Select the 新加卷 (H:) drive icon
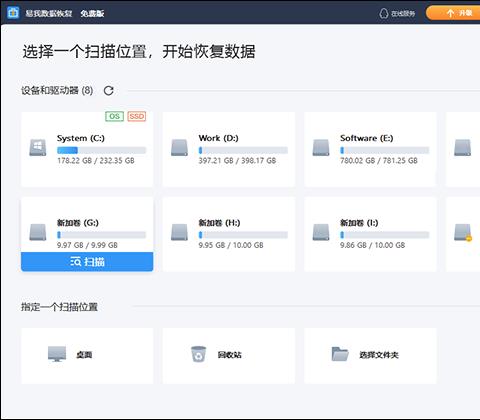 [179, 232]
